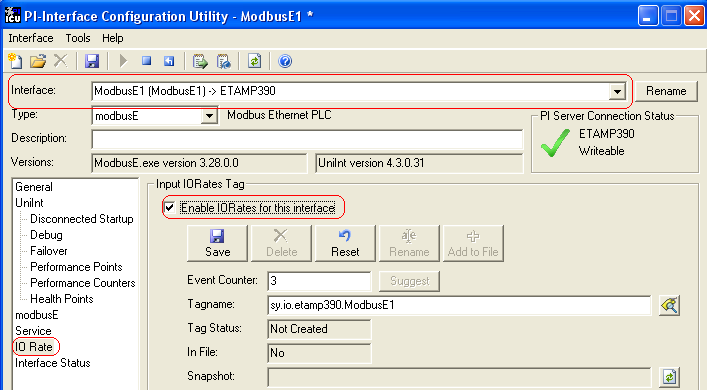The height and width of the screenshot is (390, 707).
Task: Click the disabled Delete button in IORates panel
Action: [281, 243]
